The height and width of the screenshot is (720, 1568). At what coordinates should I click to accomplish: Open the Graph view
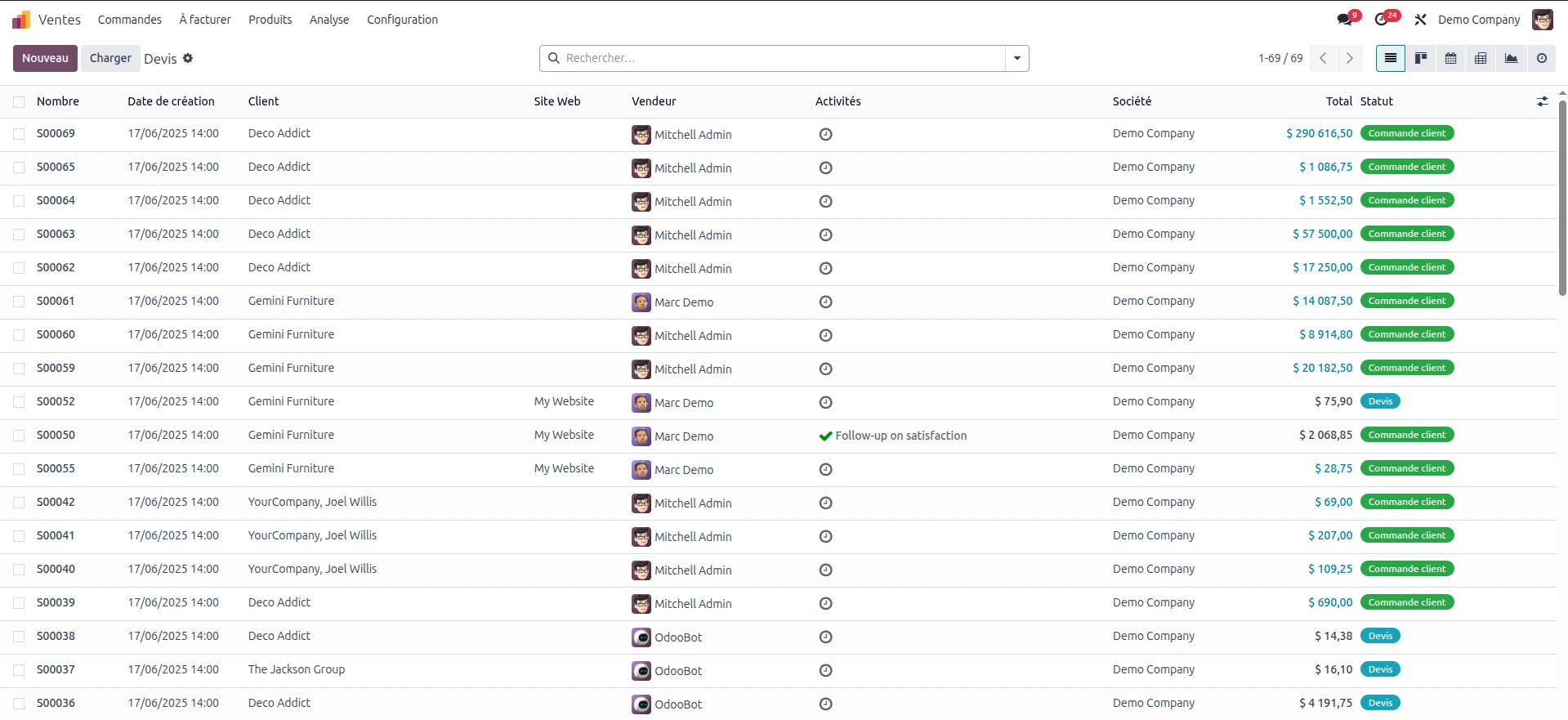click(x=1511, y=58)
